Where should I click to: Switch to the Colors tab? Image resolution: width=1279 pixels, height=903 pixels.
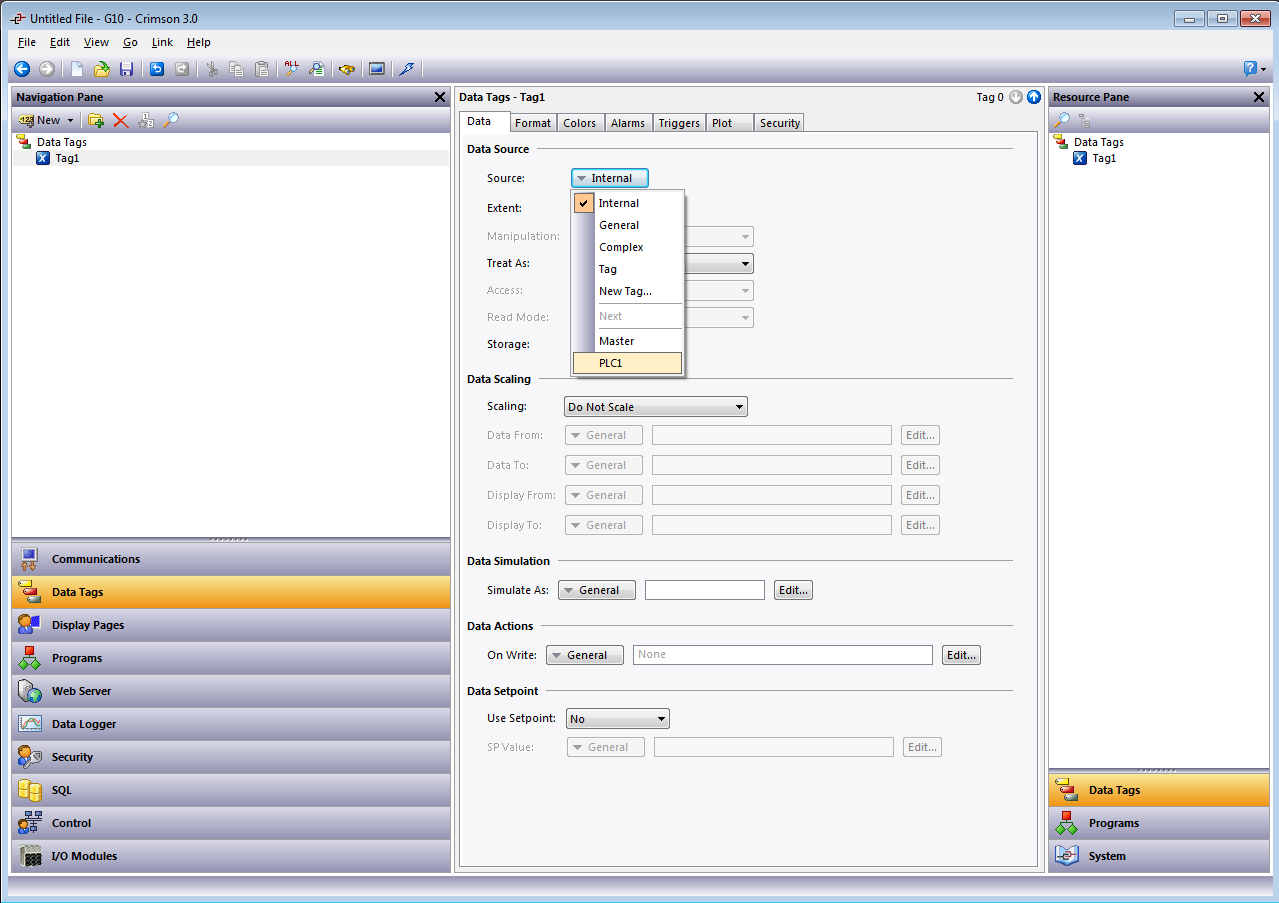[x=579, y=123]
